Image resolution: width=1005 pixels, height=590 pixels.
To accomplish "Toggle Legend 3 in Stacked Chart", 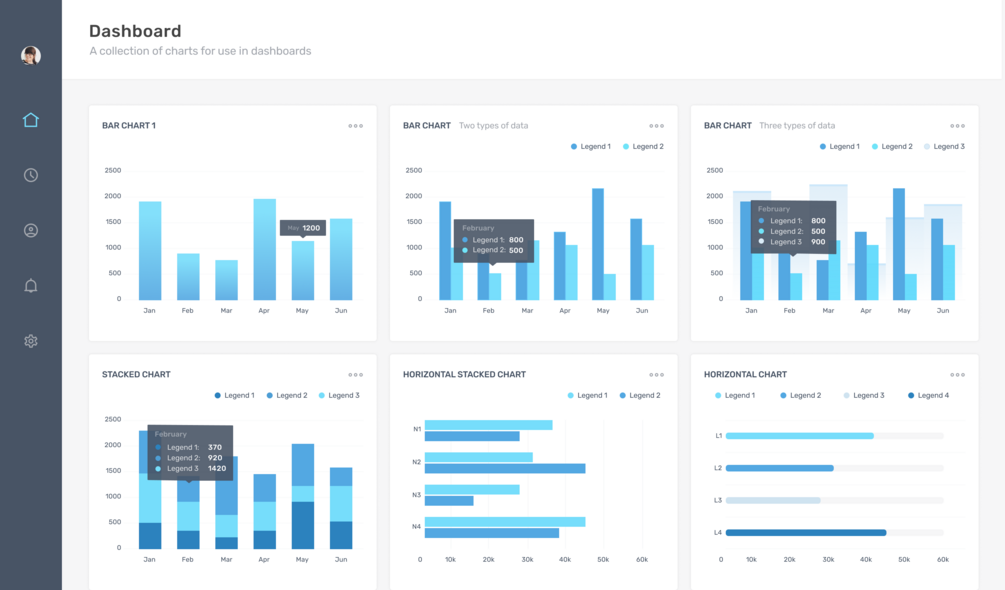I will [339, 395].
